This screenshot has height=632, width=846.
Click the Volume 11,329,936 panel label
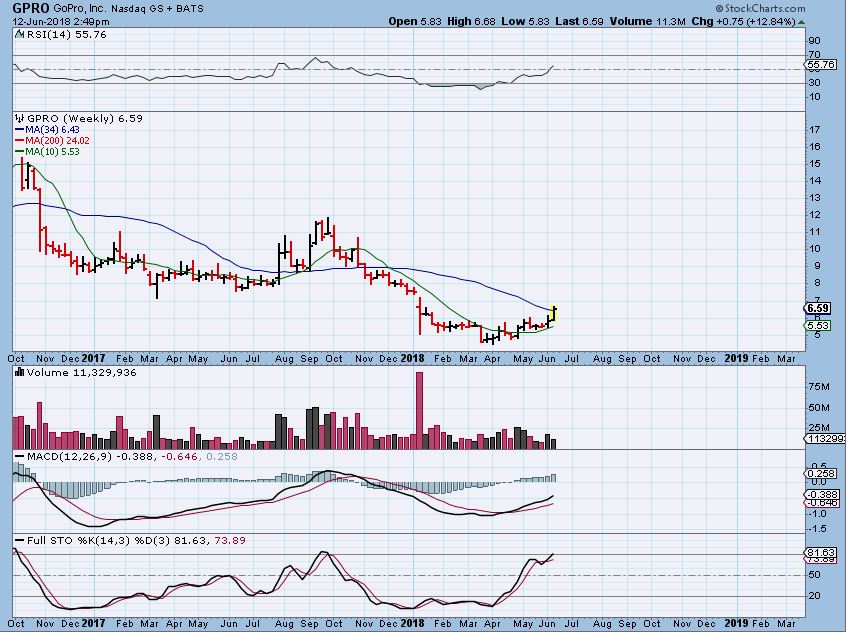pyautogui.click(x=81, y=372)
